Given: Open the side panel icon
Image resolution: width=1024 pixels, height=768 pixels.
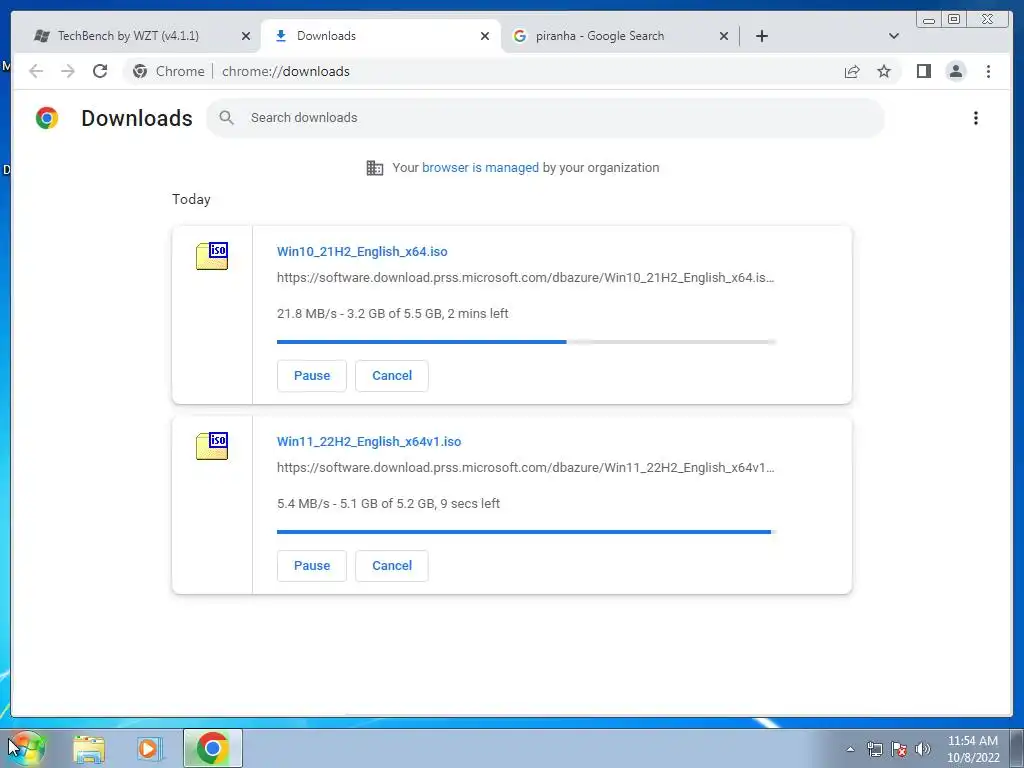Looking at the screenshot, I should tap(923, 71).
